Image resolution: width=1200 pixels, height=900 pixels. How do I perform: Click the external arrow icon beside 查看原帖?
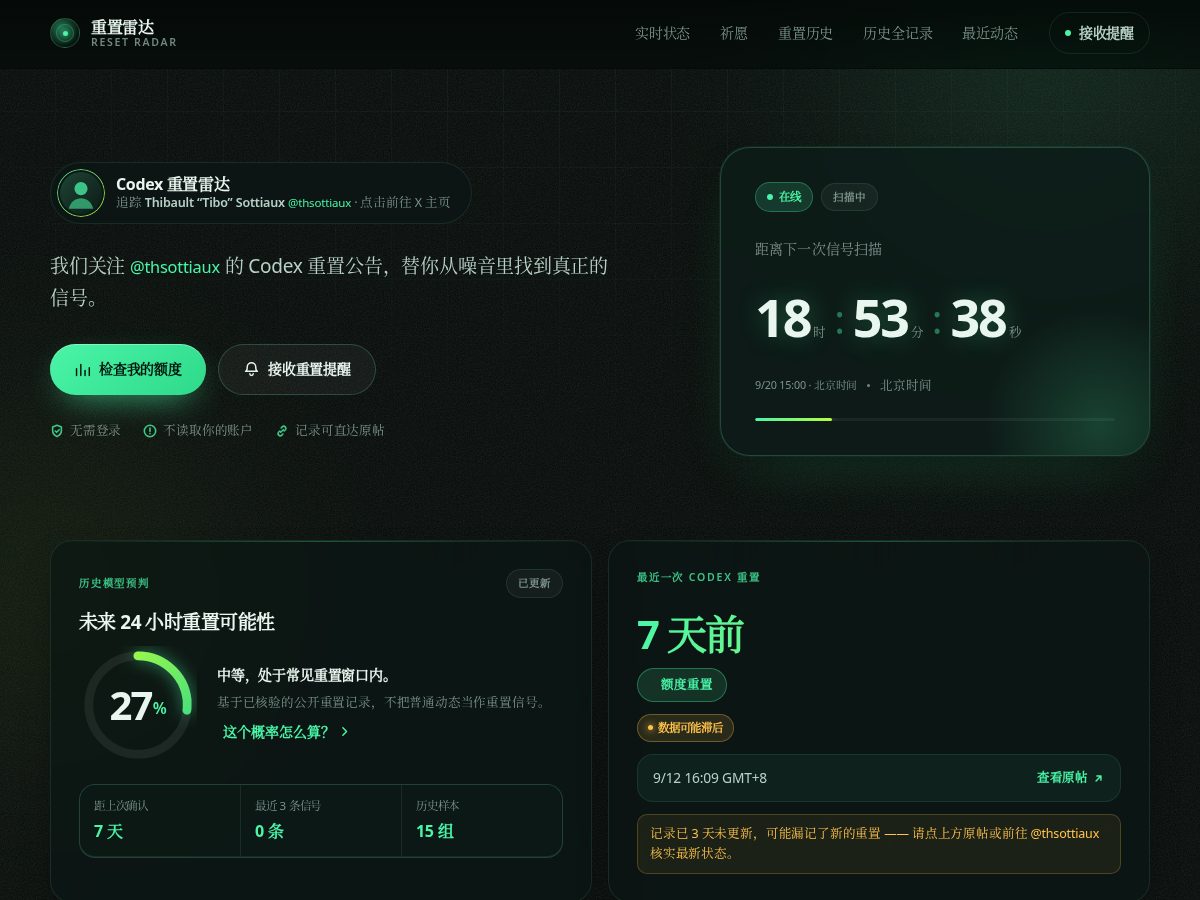pyautogui.click(x=1098, y=778)
